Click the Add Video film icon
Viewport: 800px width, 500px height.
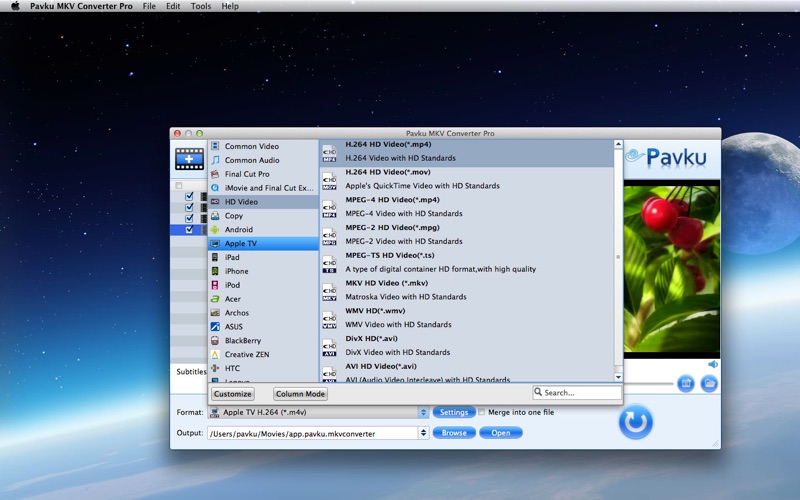pyautogui.click(x=189, y=159)
